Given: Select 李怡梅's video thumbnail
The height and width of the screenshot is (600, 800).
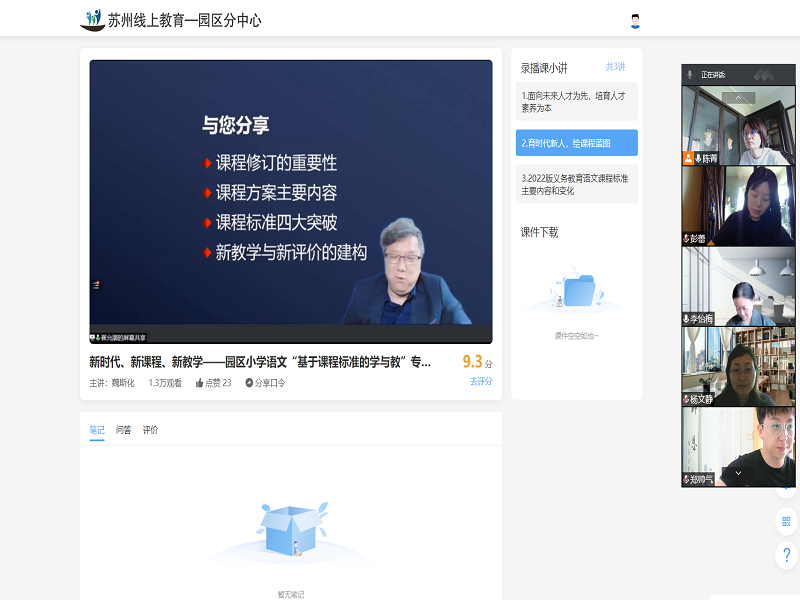Looking at the screenshot, I should pos(738,286).
